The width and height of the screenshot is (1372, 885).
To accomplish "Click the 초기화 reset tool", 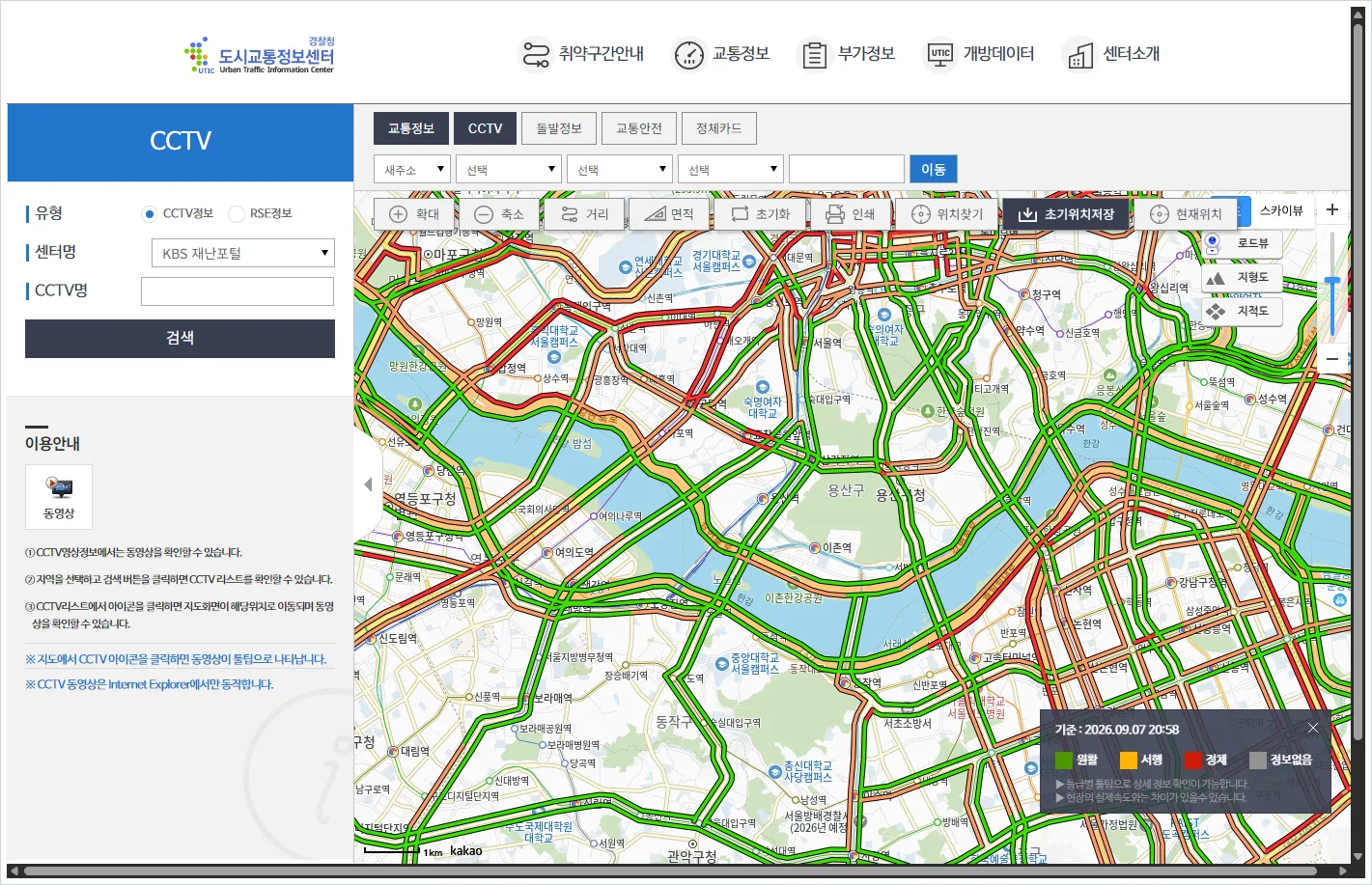I will tap(760, 214).
